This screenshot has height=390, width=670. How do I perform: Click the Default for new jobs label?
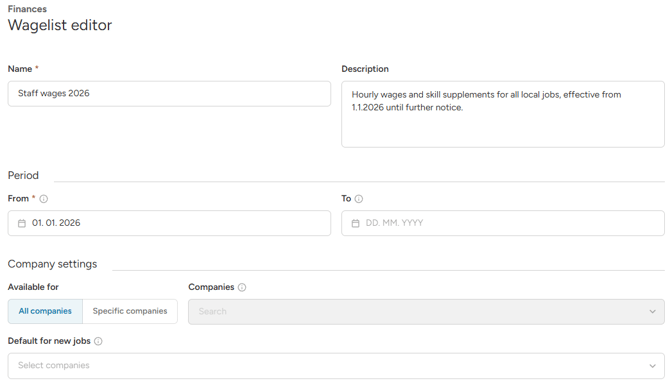(x=49, y=341)
